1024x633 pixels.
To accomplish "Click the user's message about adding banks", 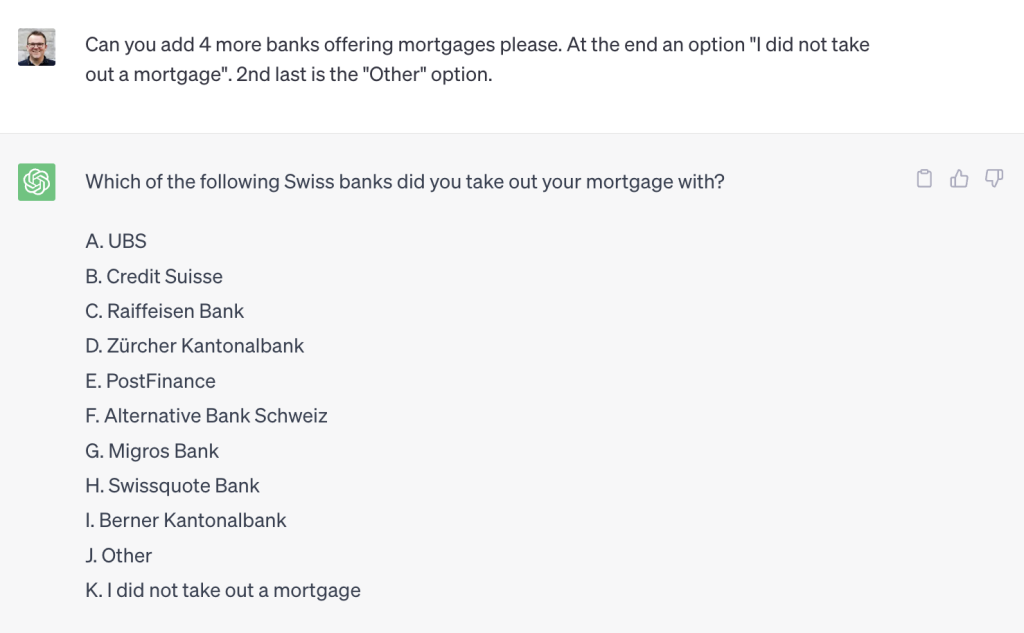I will pos(477,59).
